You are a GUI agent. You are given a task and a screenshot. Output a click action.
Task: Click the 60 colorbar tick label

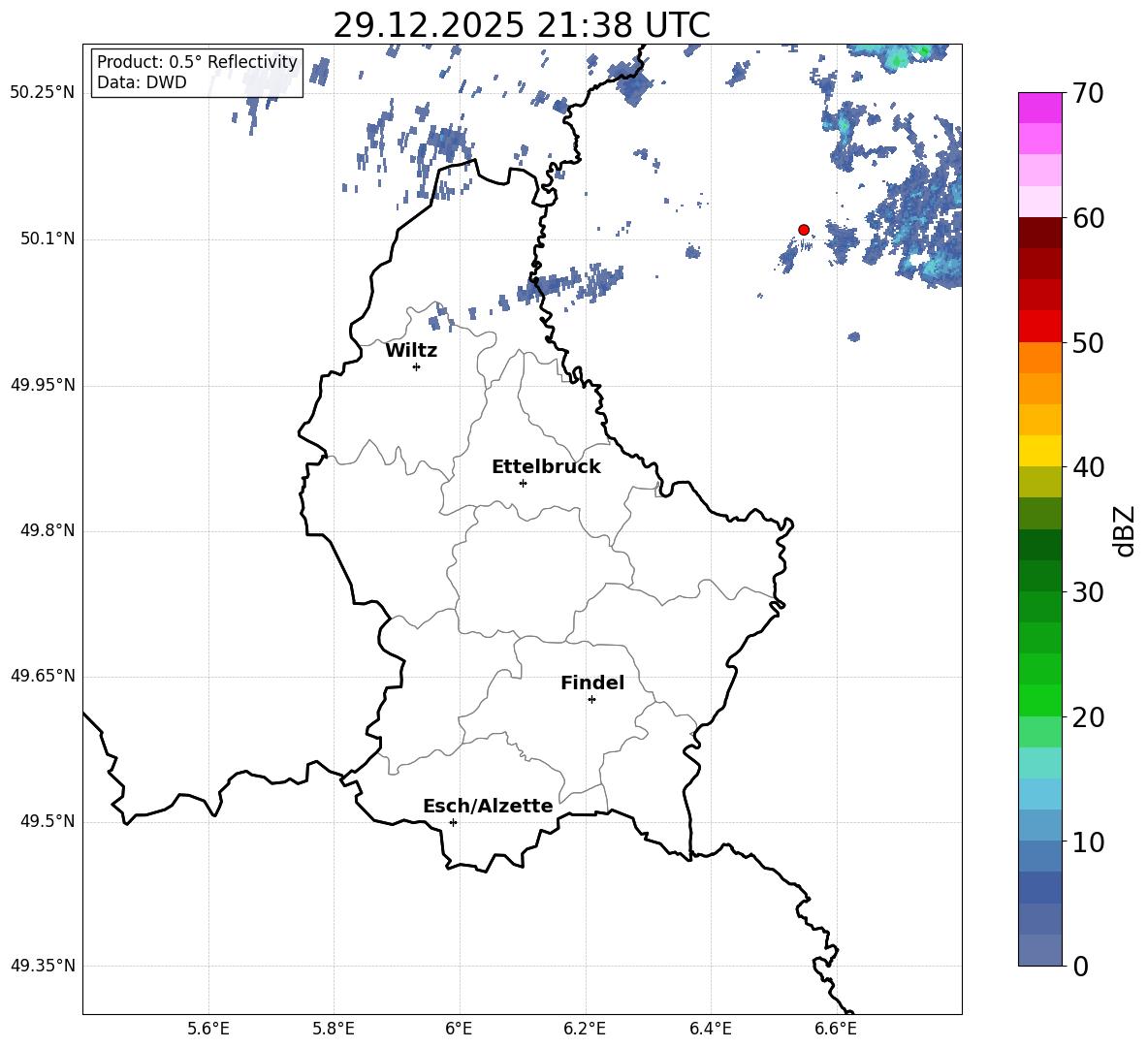(1088, 218)
